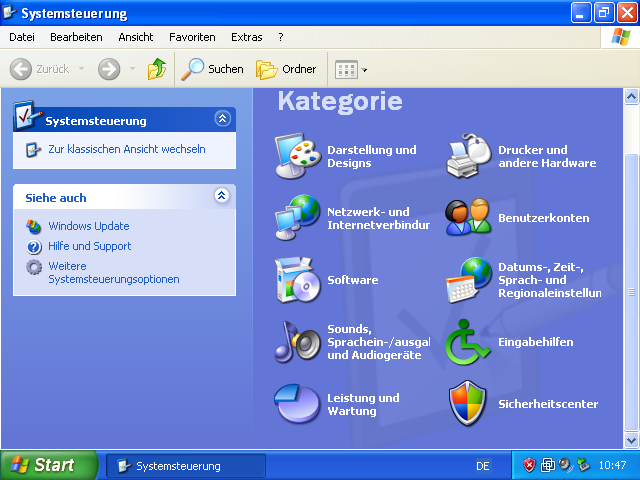This screenshot has width=640, height=480.
Task: Click the gear icon for Weitere Systemsteuerungsoptionen
Action: pos(34,267)
